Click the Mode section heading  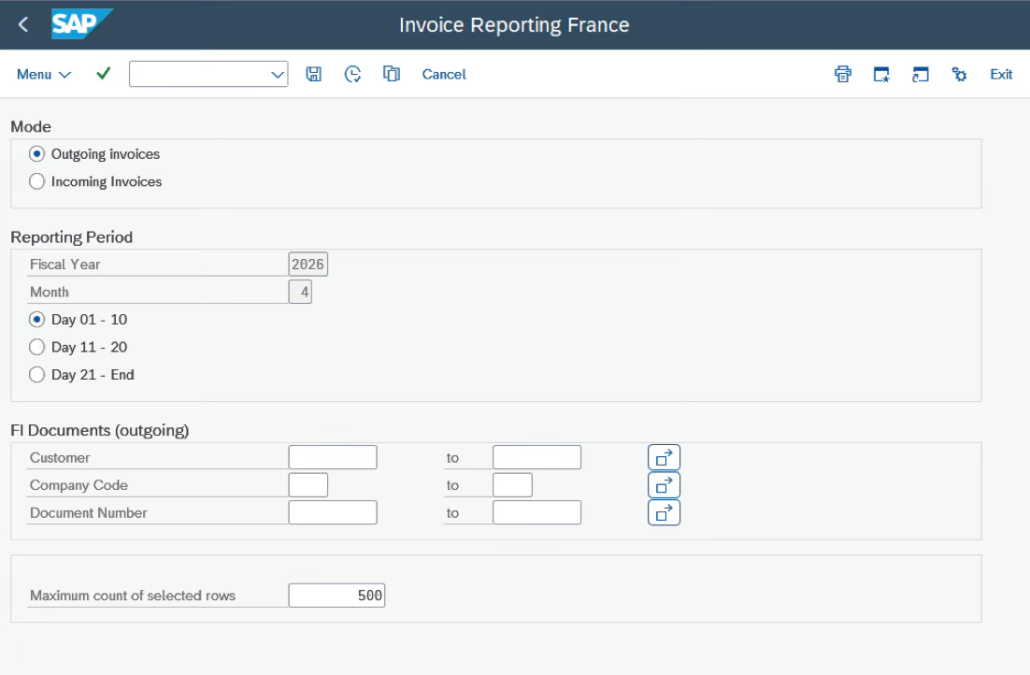click(31, 127)
